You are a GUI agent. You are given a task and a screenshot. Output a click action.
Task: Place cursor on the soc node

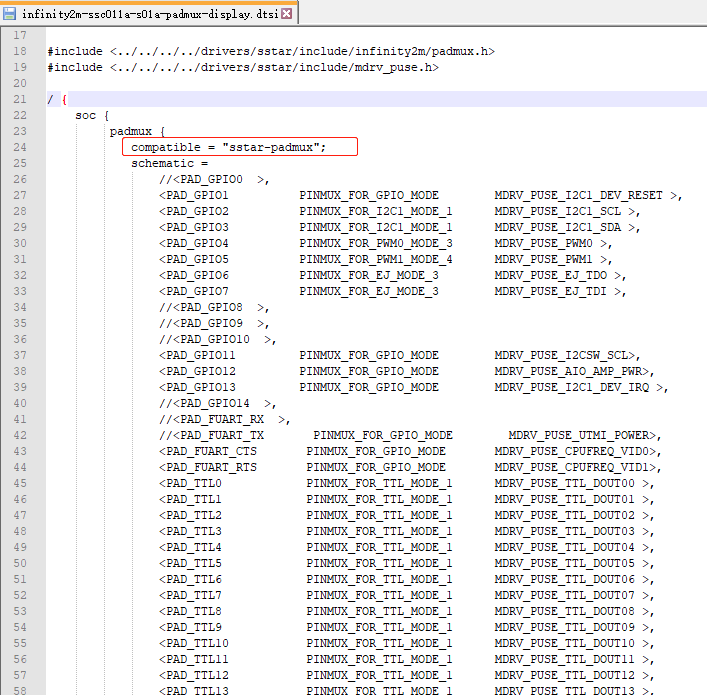85,115
